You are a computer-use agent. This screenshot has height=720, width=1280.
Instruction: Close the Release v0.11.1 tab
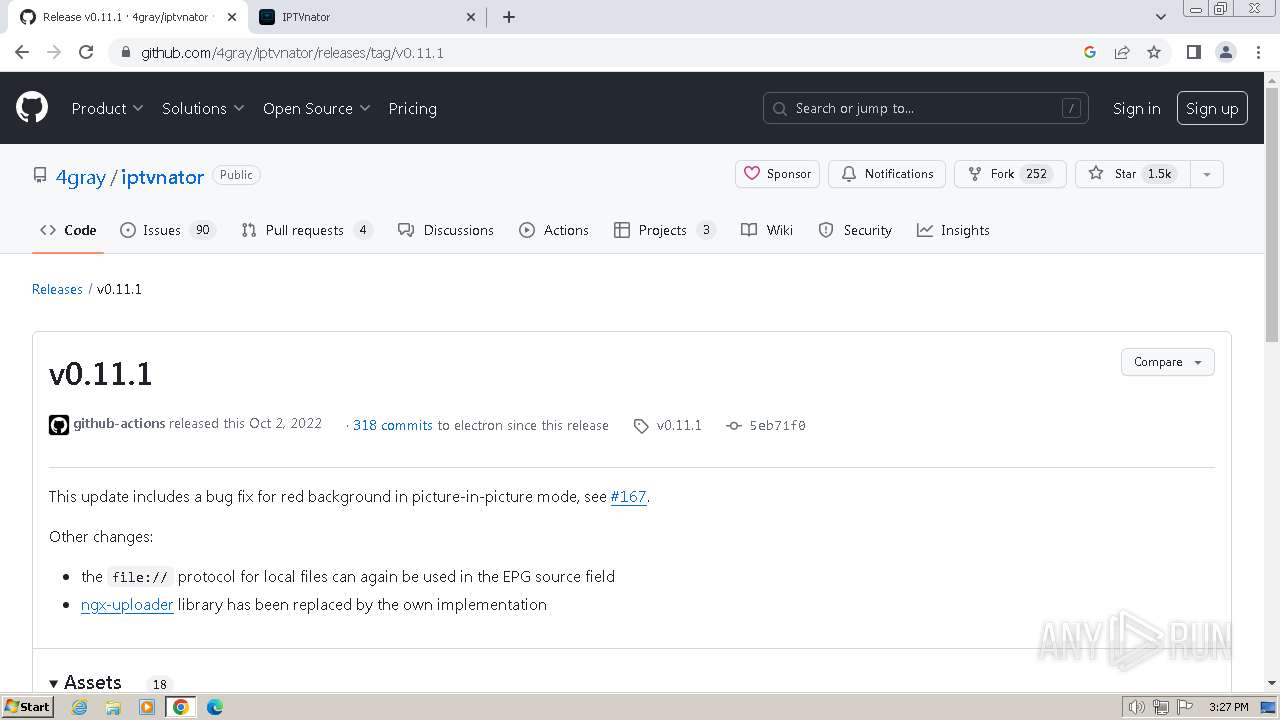click(x=232, y=17)
